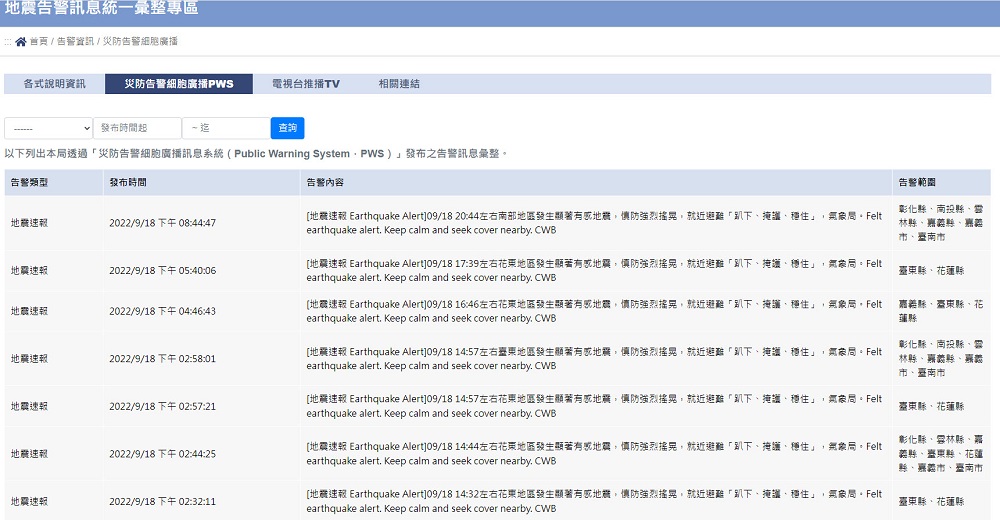Click 告警類型 column header
The height and width of the screenshot is (520, 1000).
(x=29, y=182)
